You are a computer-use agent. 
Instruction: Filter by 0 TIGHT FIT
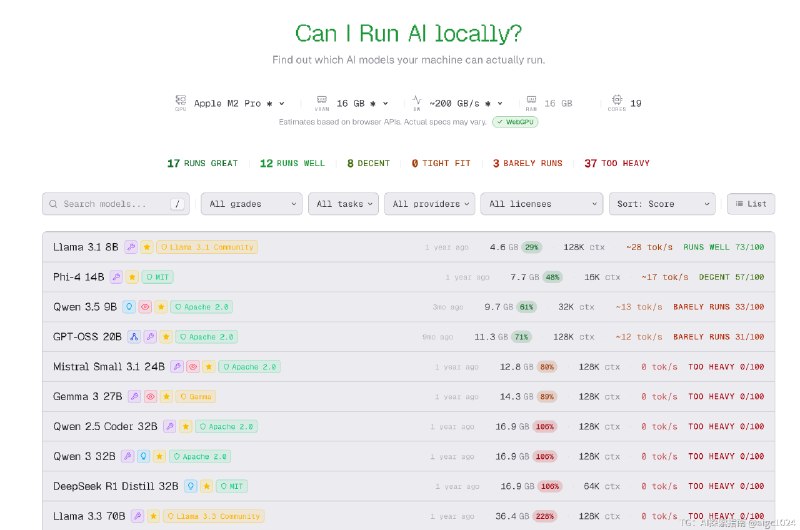click(441, 163)
